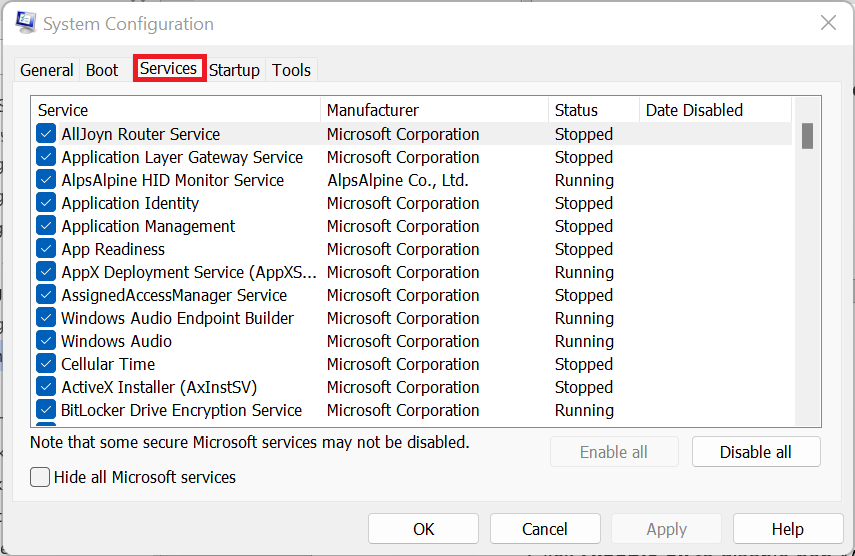Select the Services tab
The height and width of the screenshot is (556, 855).
(168, 69)
